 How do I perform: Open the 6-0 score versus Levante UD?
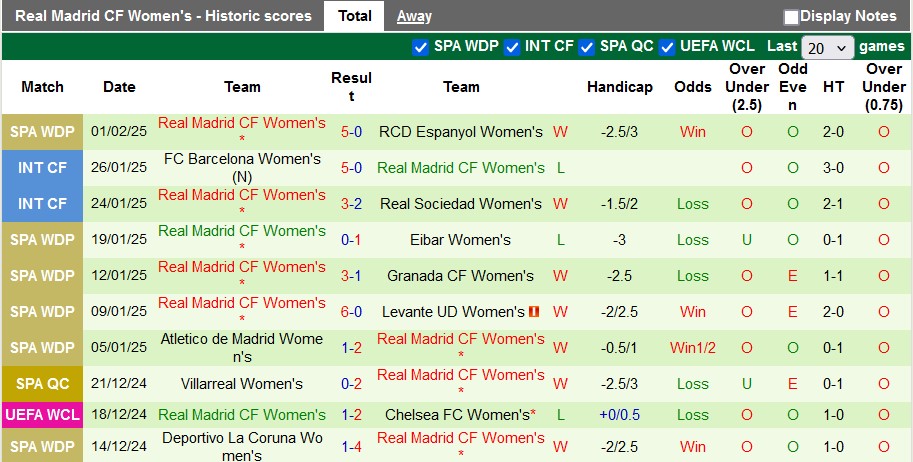point(351,312)
